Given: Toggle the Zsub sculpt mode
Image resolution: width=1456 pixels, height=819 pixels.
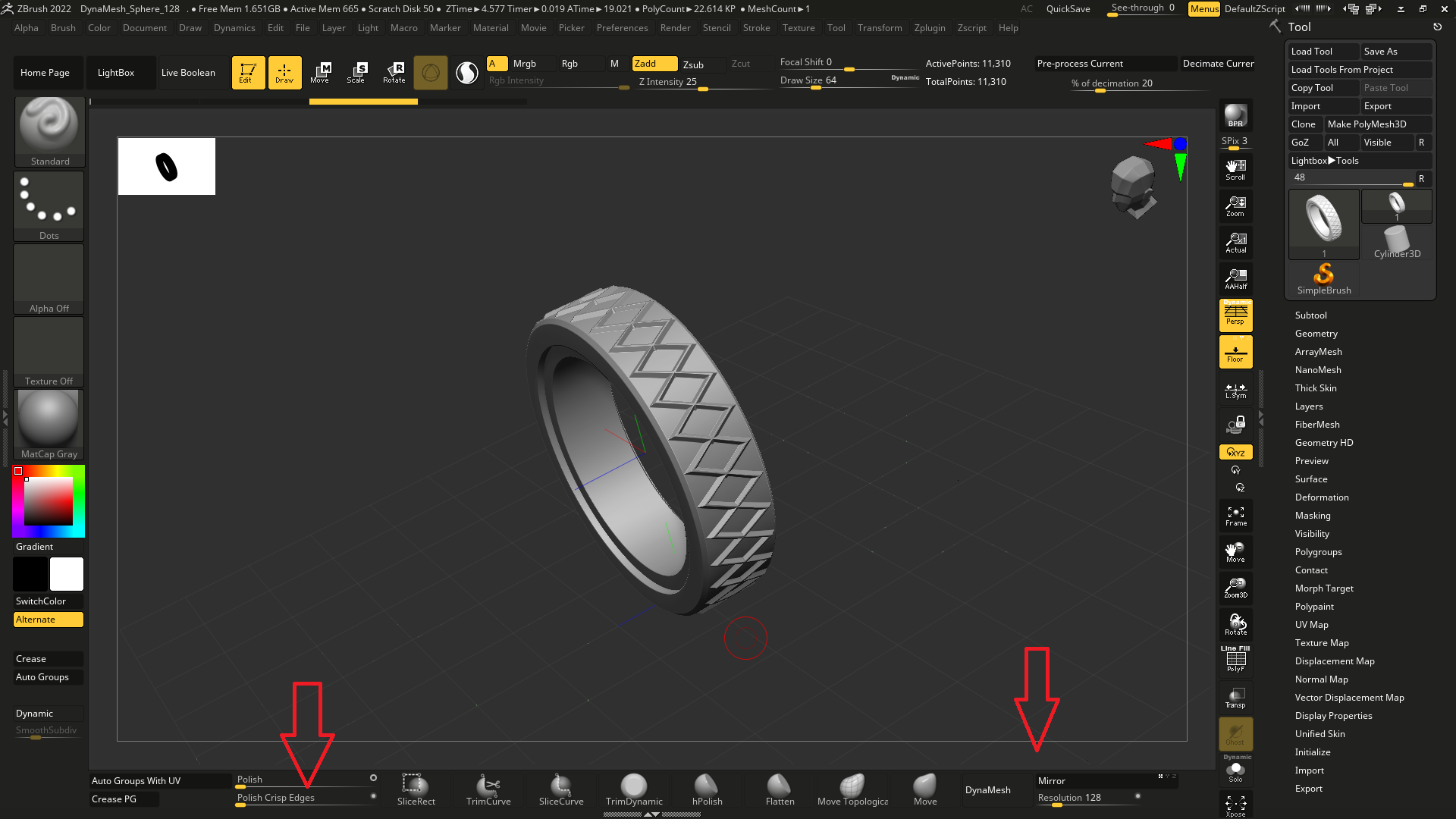Looking at the screenshot, I should coord(693,64).
